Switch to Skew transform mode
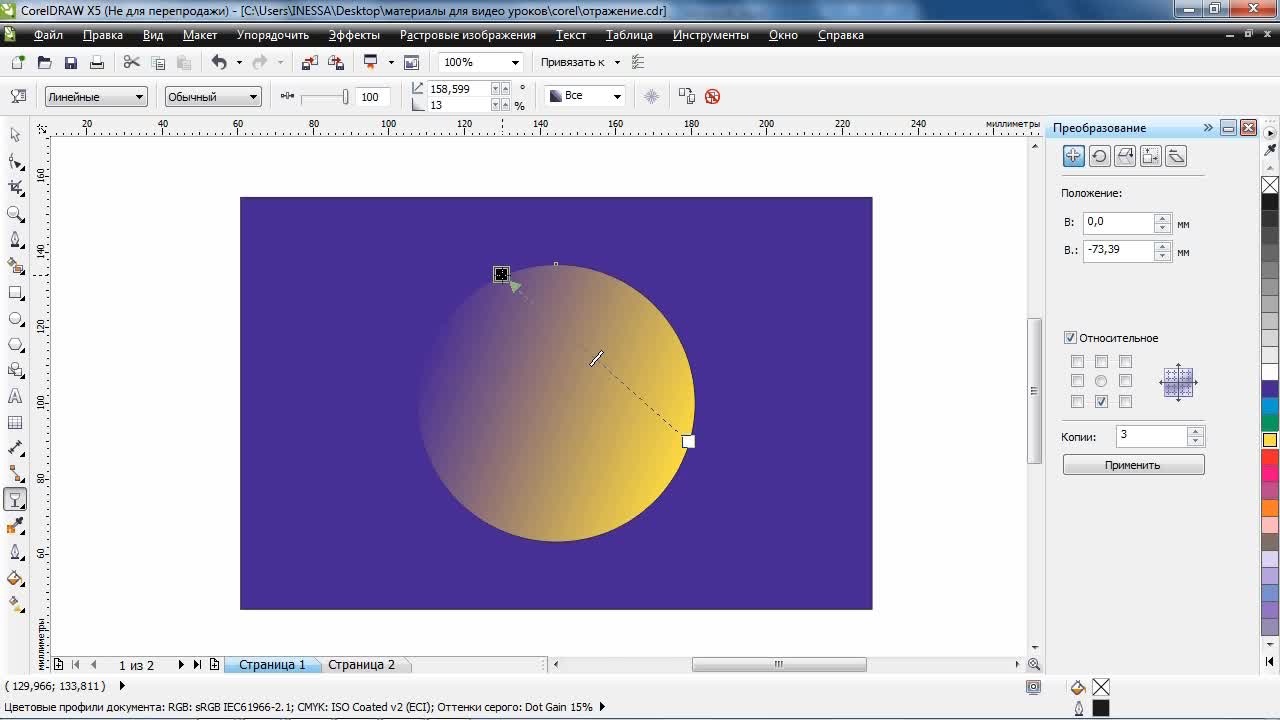Image resolution: width=1280 pixels, height=720 pixels. pyautogui.click(x=1176, y=156)
